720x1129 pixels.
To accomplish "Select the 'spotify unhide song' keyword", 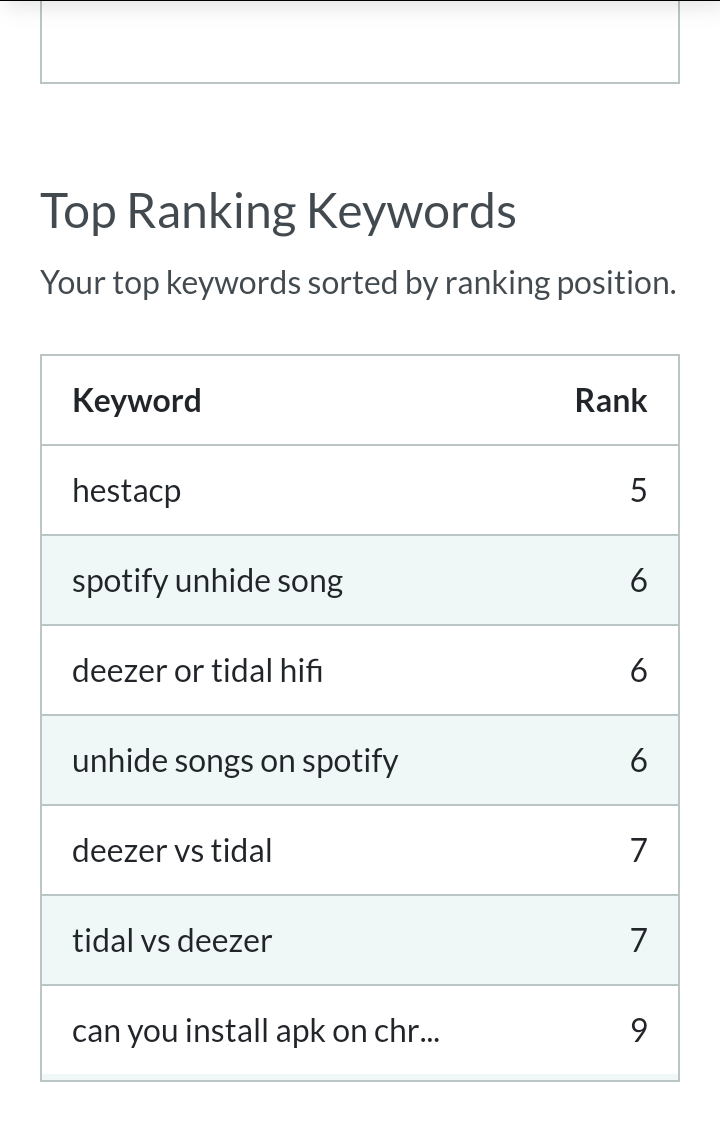I will [x=207, y=581].
